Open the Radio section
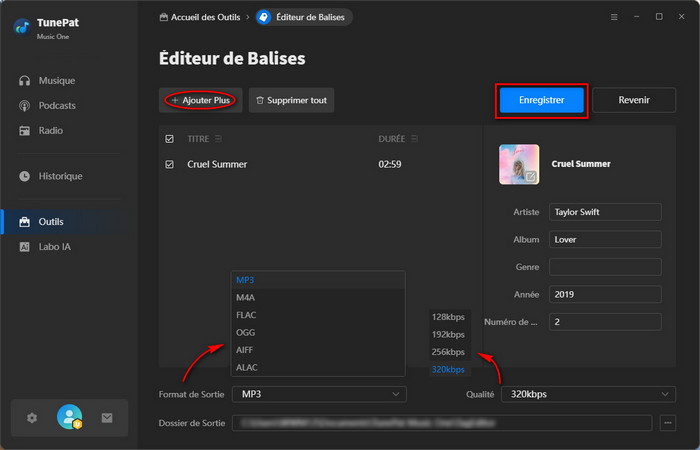 tap(50, 131)
